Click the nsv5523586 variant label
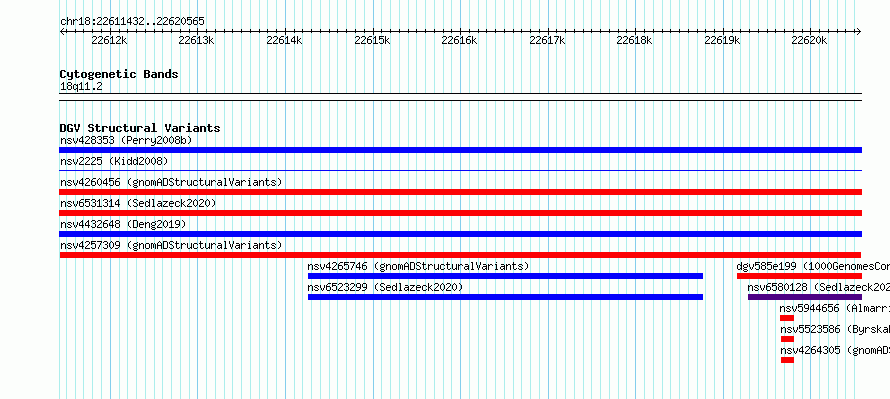Viewport: 890px width, 399px height. (834, 329)
